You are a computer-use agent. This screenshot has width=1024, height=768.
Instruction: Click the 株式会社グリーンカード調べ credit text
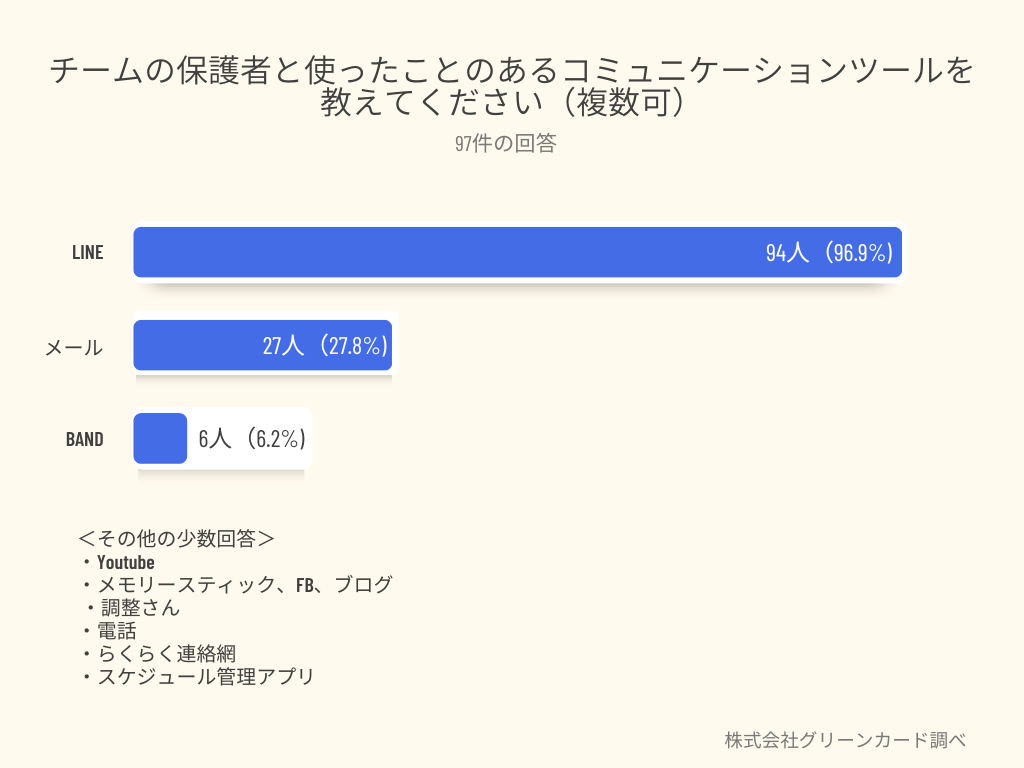click(x=845, y=740)
